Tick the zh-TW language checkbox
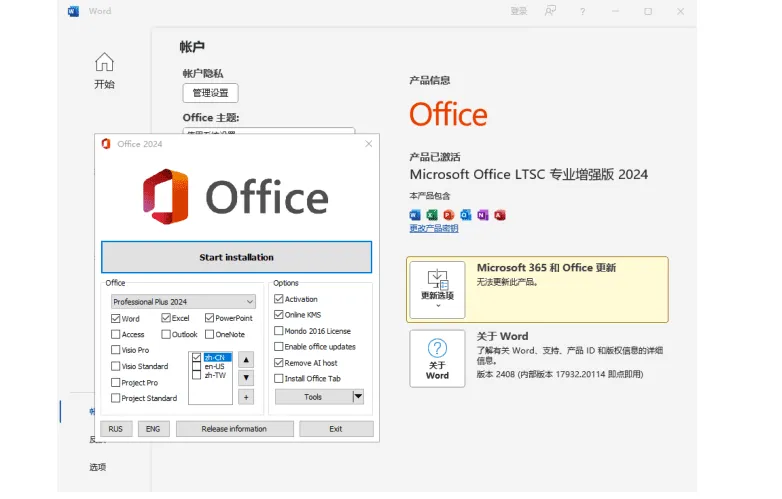This screenshot has height=499, width=782. (x=196, y=375)
